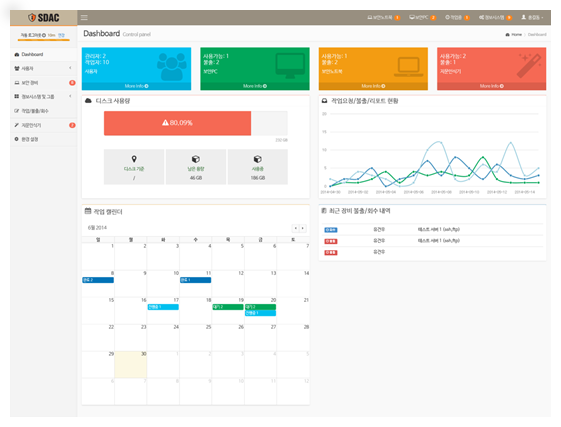Click the blue status label in recent equipment list
This screenshot has height=427, width=561.
(331, 230)
